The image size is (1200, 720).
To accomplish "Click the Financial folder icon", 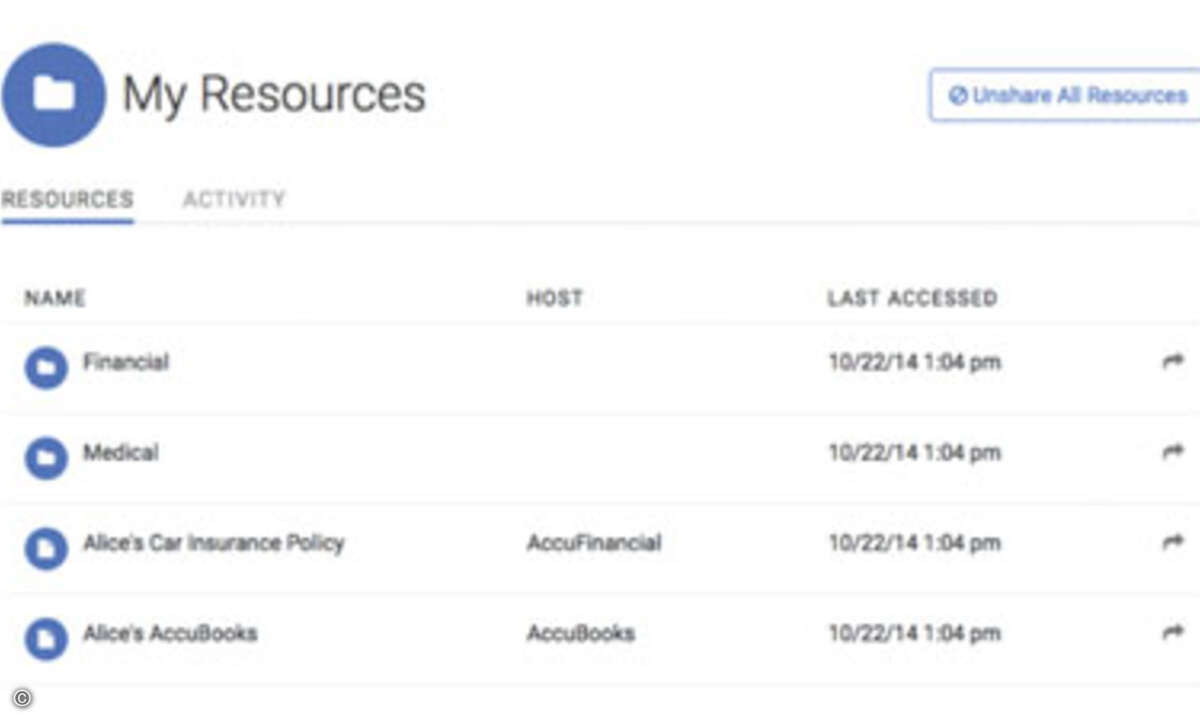I will pyautogui.click(x=46, y=368).
